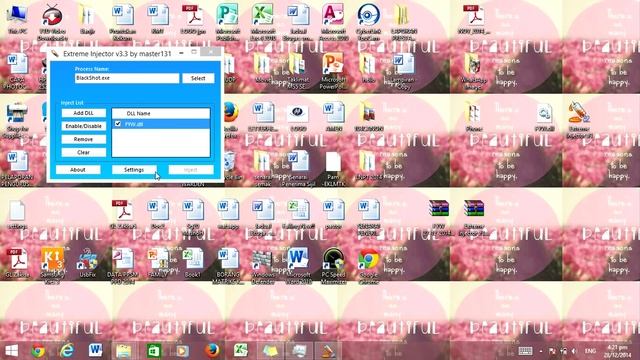Open Sticky Notes from the taskbar
The width and height of the screenshot is (640, 360).
point(270,351)
